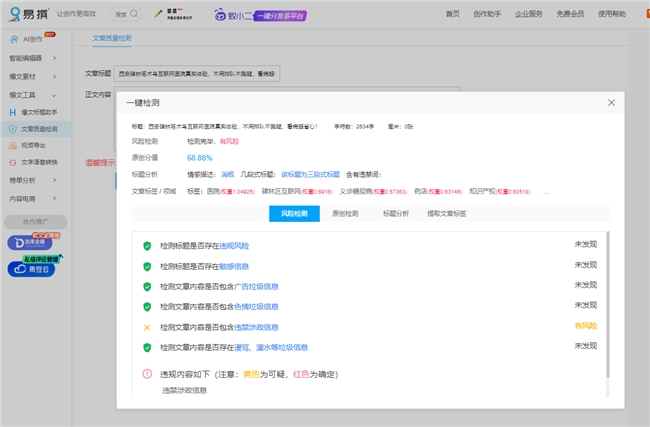This screenshot has width=650, height=427.
Task: Close the 一键检测 dialog with the X
Action: (x=611, y=102)
